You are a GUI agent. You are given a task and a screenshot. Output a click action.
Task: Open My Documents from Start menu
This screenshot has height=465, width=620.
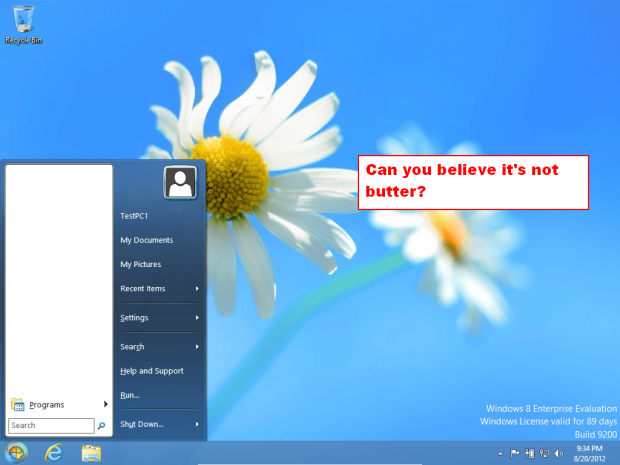point(147,240)
